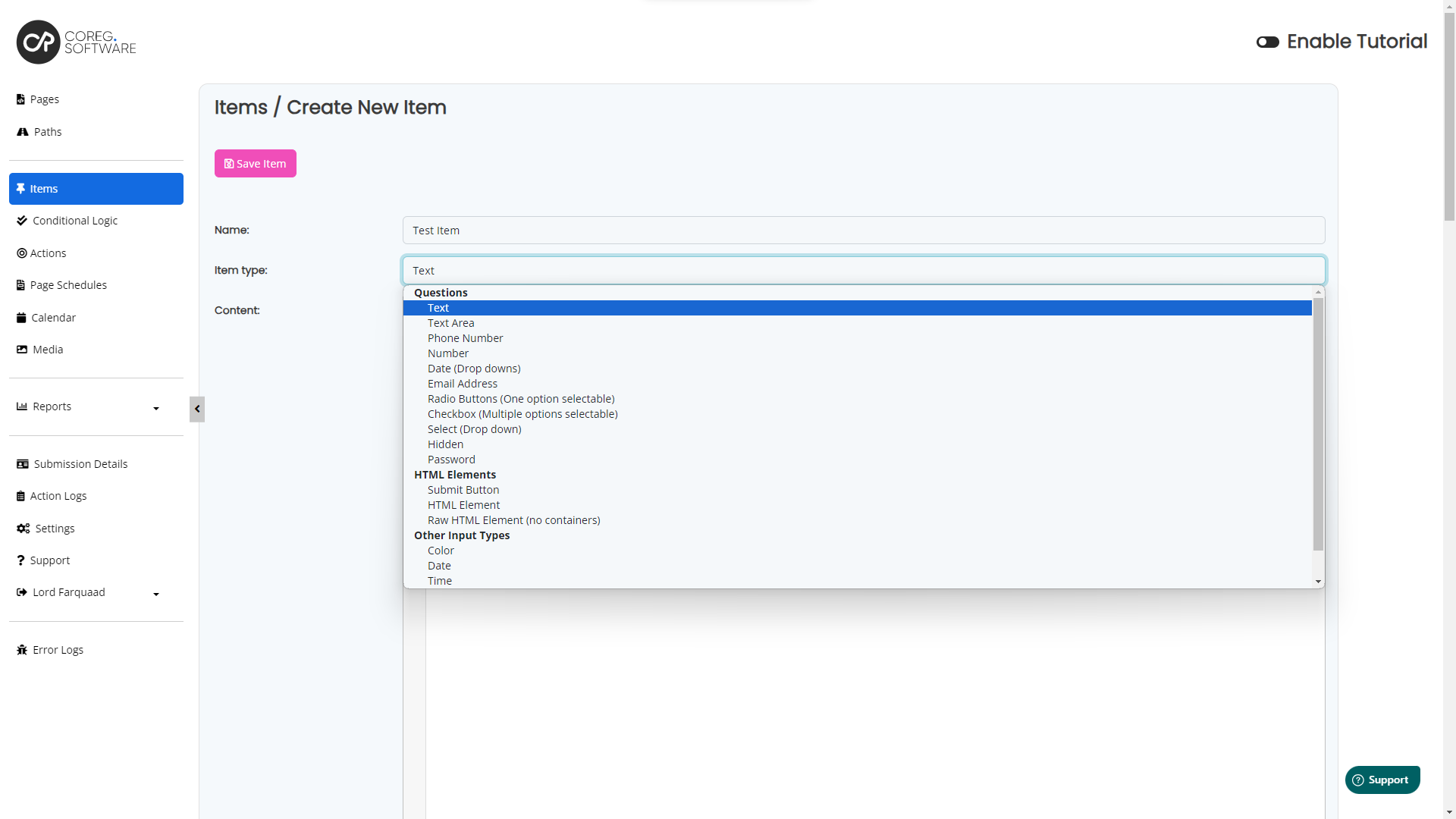
Task: Toggle the Enable Tutorial switch
Action: tap(1267, 42)
